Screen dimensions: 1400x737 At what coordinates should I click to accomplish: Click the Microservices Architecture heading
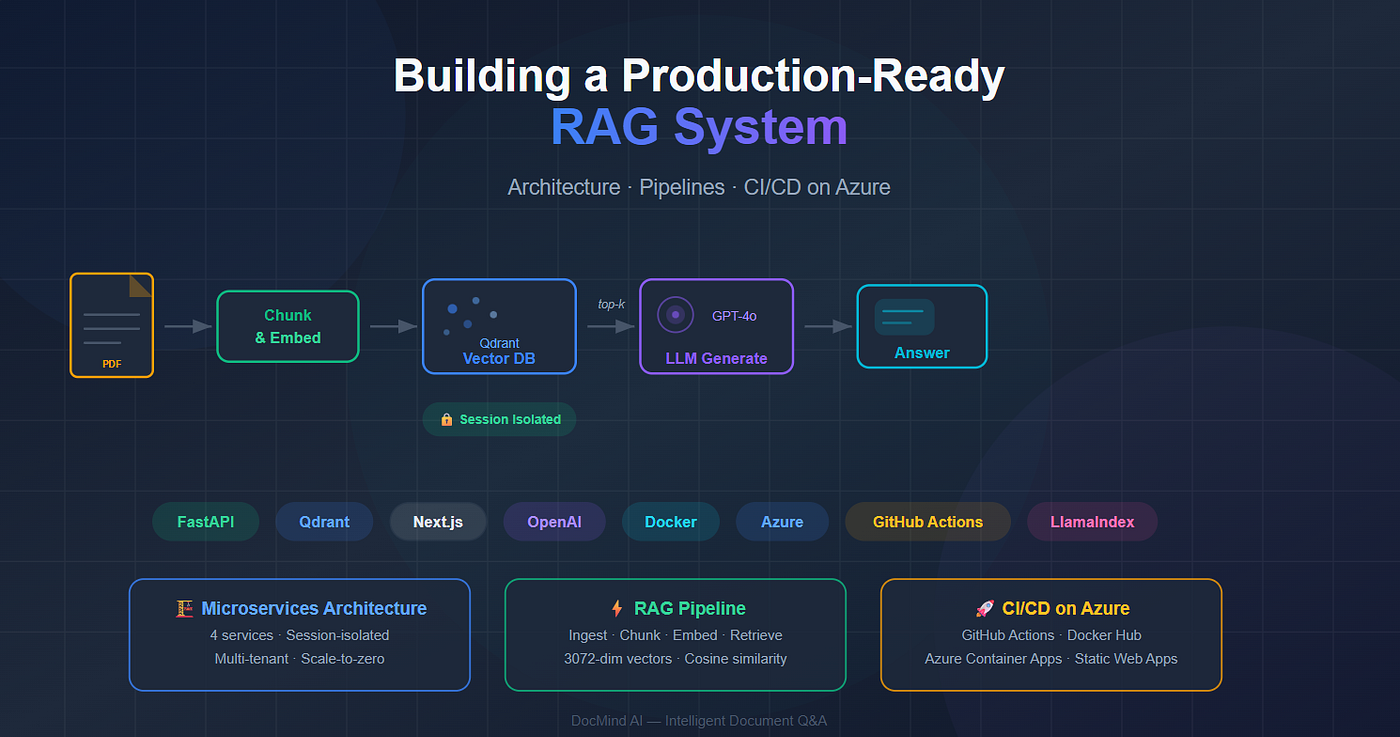[x=314, y=608]
